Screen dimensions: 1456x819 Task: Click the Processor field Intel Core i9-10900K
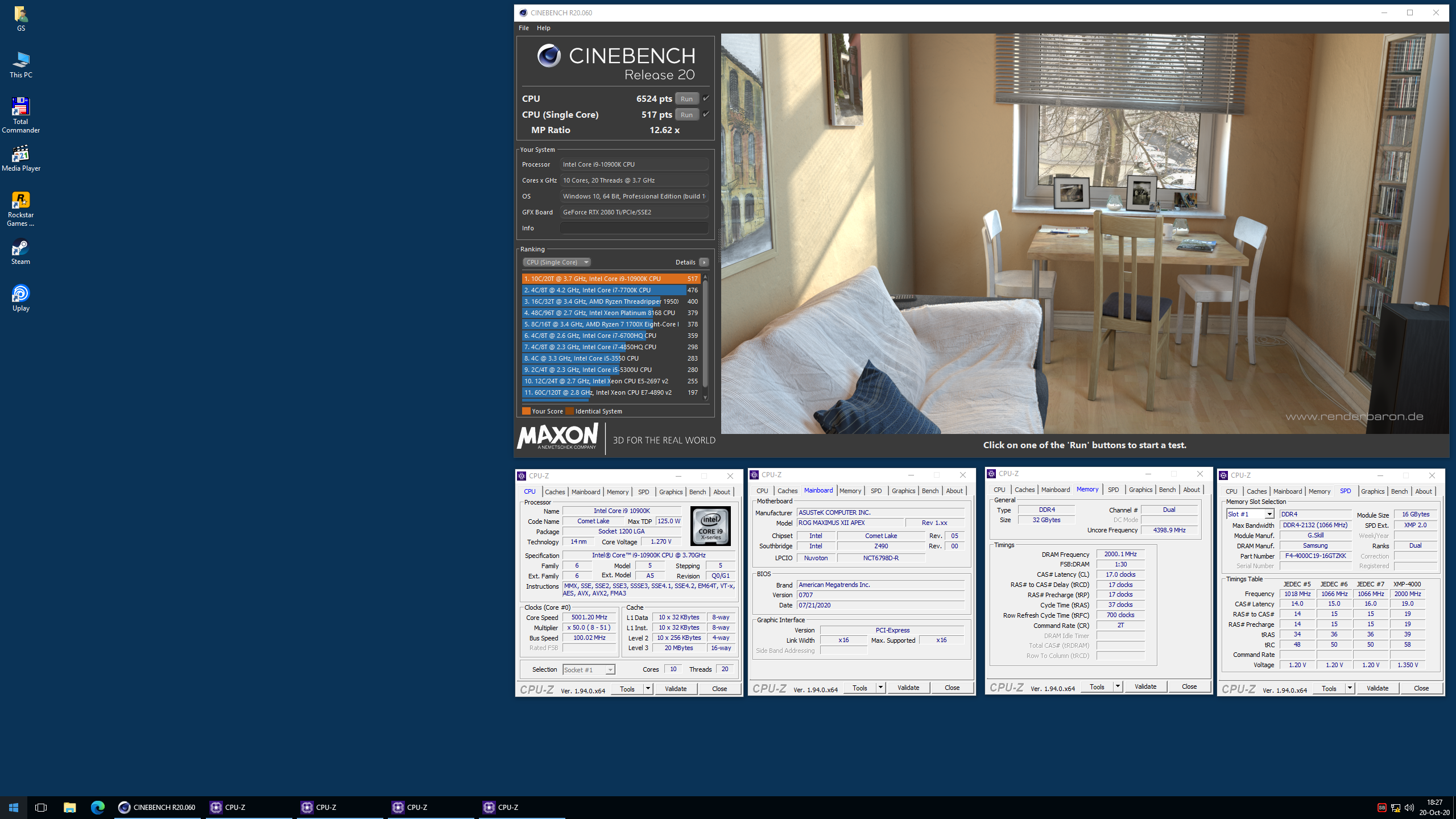[x=634, y=164]
